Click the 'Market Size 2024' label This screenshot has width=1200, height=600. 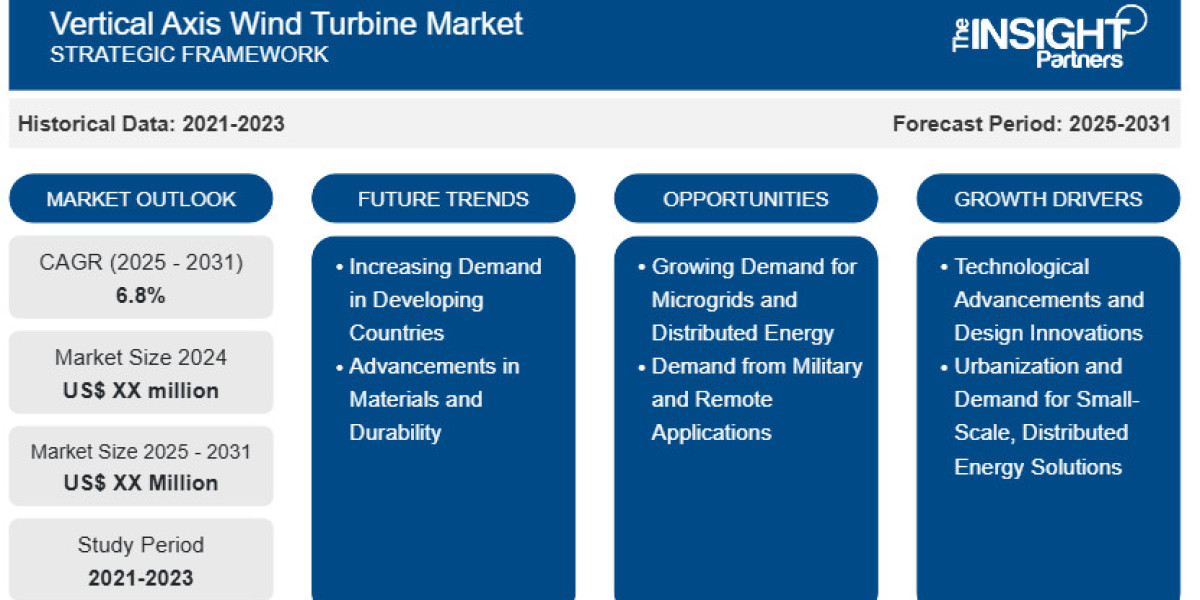coord(141,357)
